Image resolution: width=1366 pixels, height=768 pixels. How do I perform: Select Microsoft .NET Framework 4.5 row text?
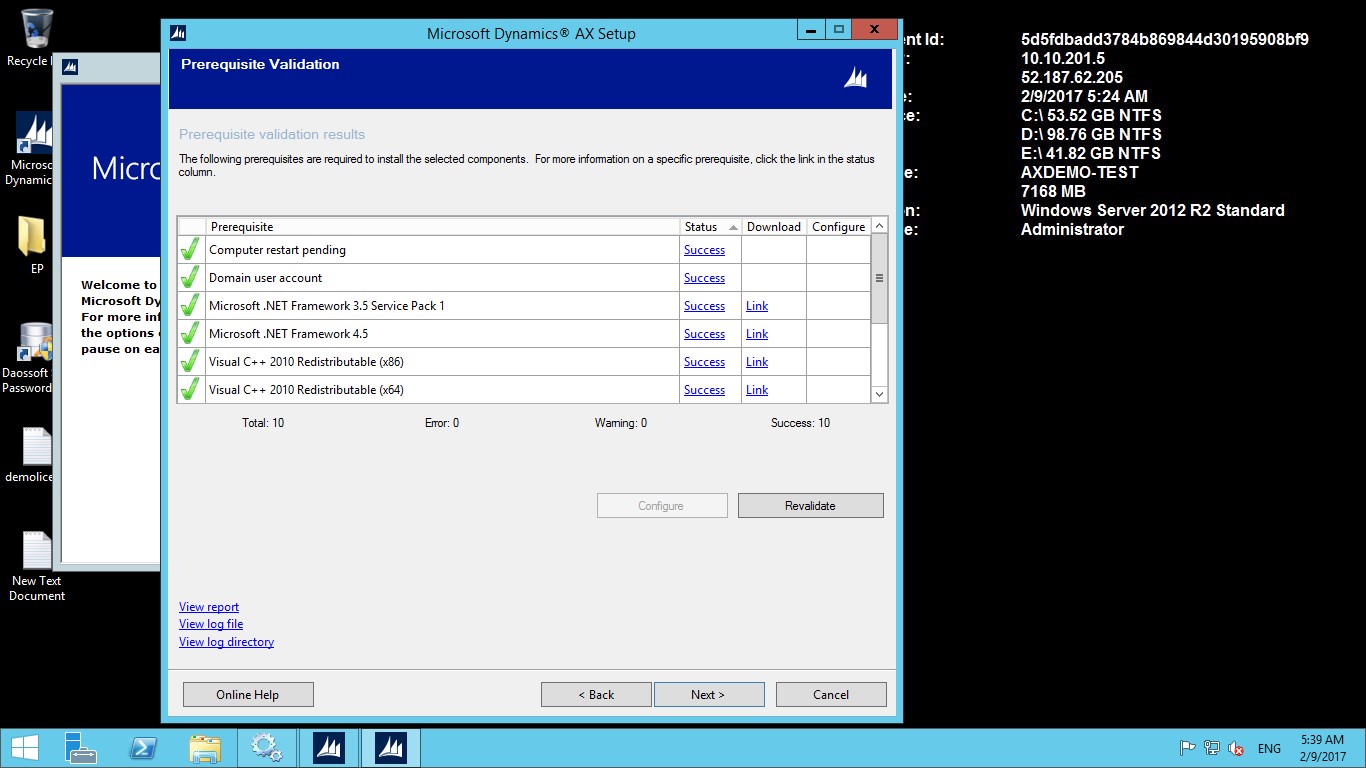pyautogui.click(x=288, y=334)
